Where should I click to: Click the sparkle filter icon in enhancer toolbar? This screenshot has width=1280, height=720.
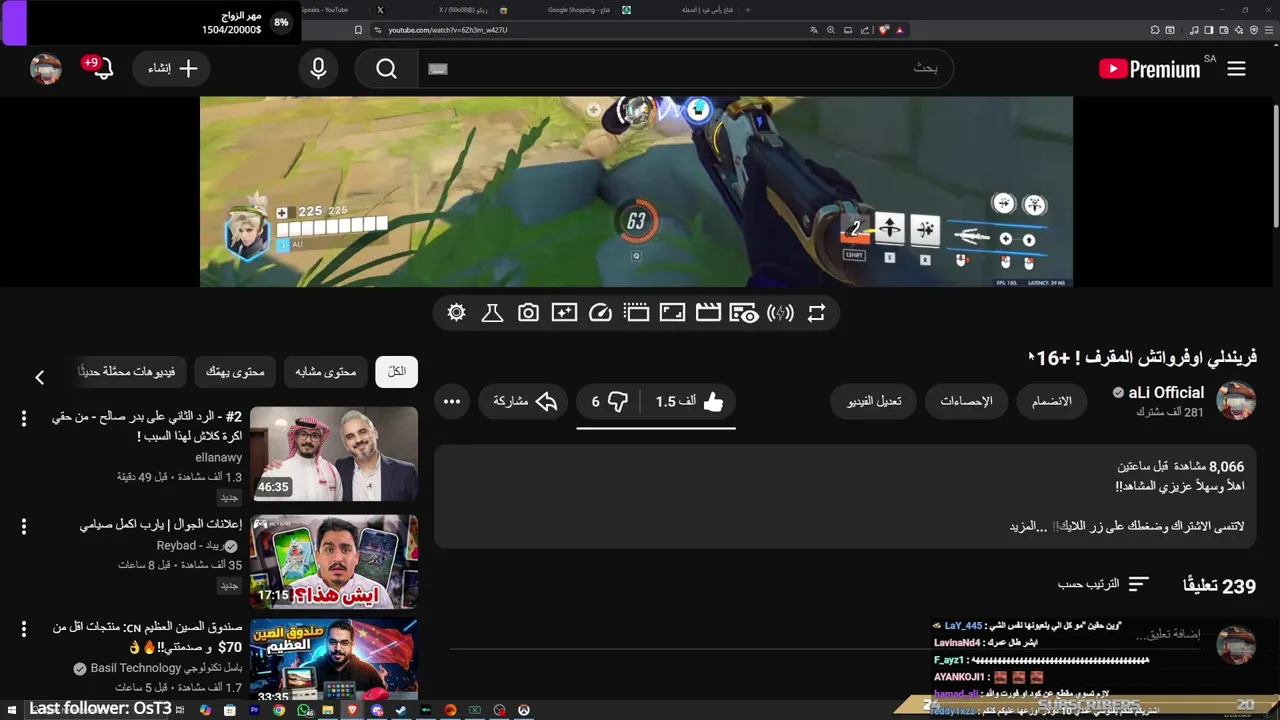(x=564, y=313)
